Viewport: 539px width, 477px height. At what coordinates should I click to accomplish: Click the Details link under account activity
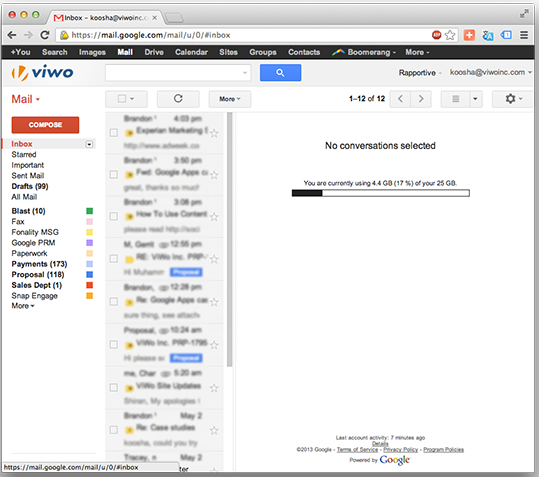coord(380,444)
